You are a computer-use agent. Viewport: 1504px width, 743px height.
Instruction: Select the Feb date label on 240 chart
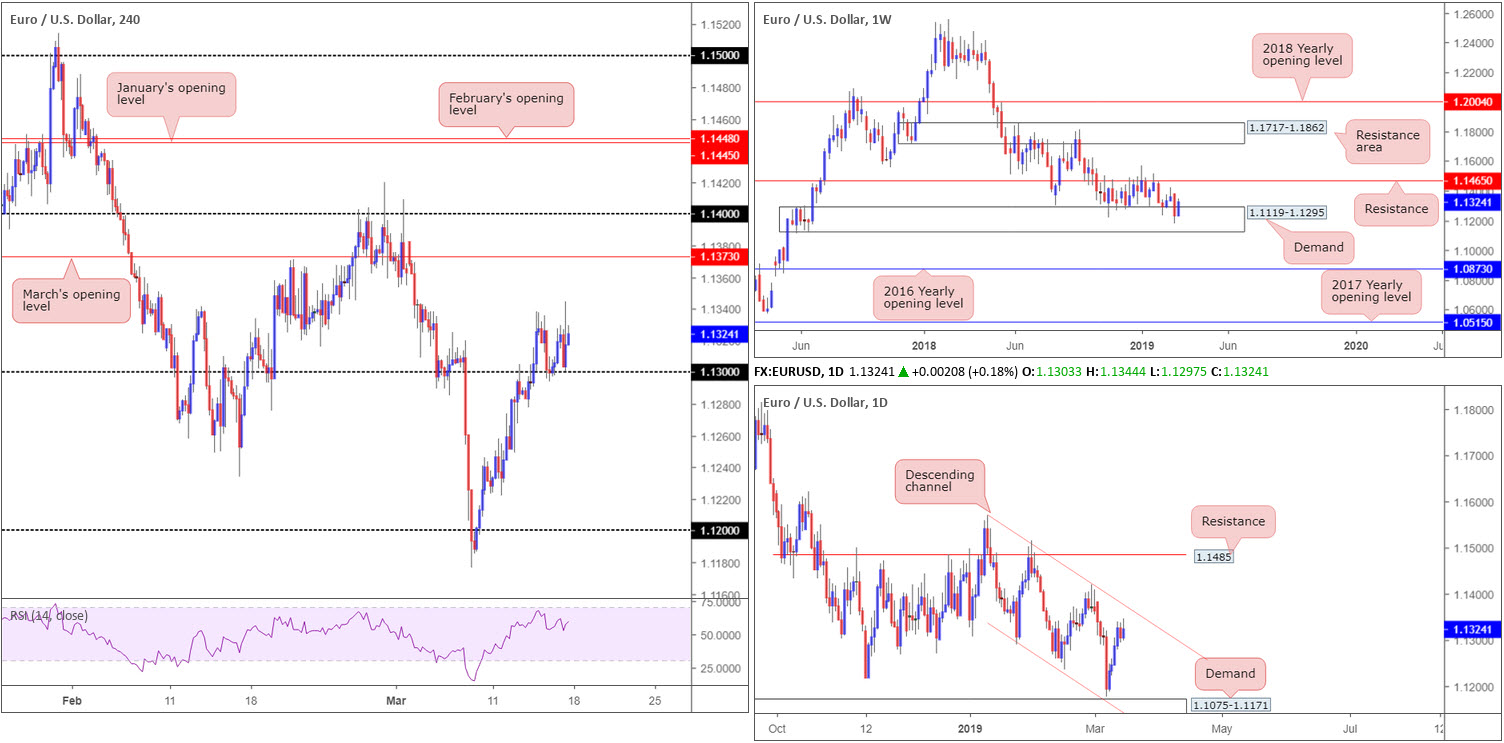click(x=74, y=701)
